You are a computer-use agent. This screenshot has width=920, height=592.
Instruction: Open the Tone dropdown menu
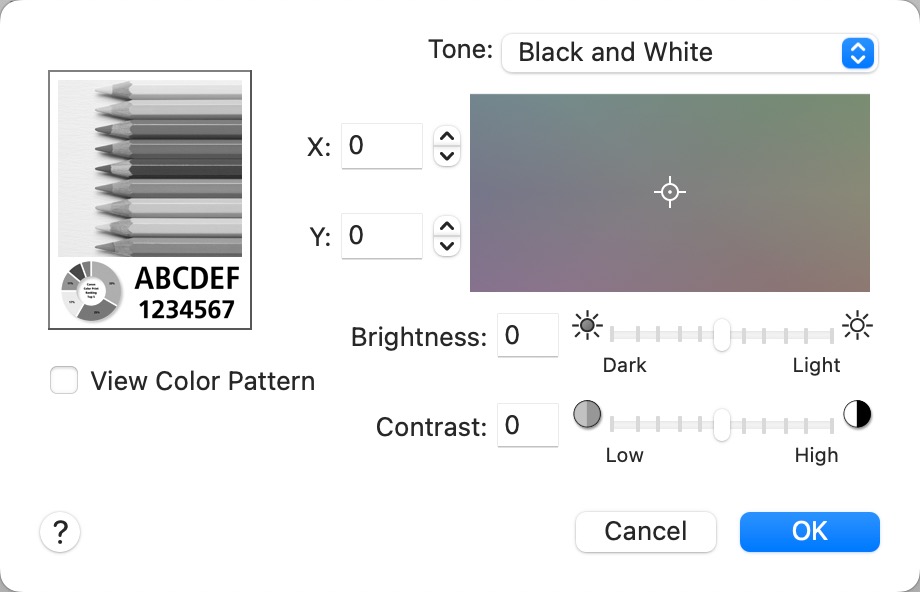pyautogui.click(x=689, y=53)
